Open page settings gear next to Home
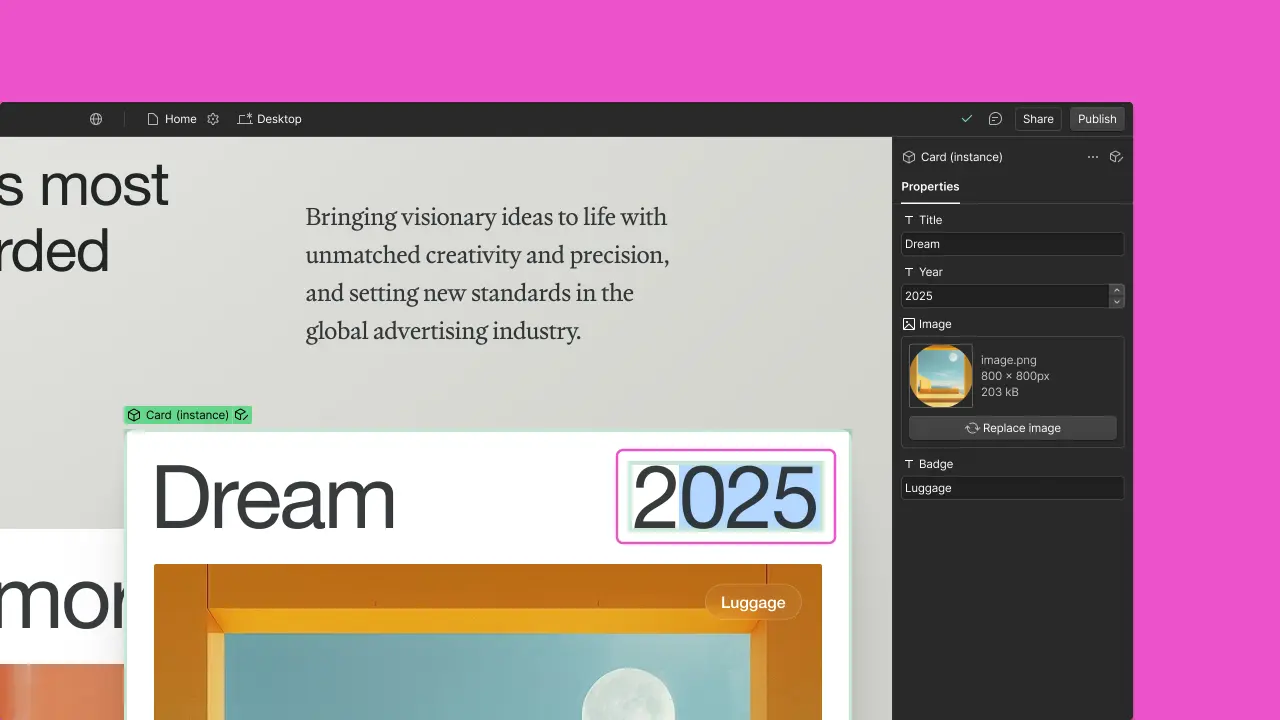The width and height of the screenshot is (1280, 720). pos(213,119)
